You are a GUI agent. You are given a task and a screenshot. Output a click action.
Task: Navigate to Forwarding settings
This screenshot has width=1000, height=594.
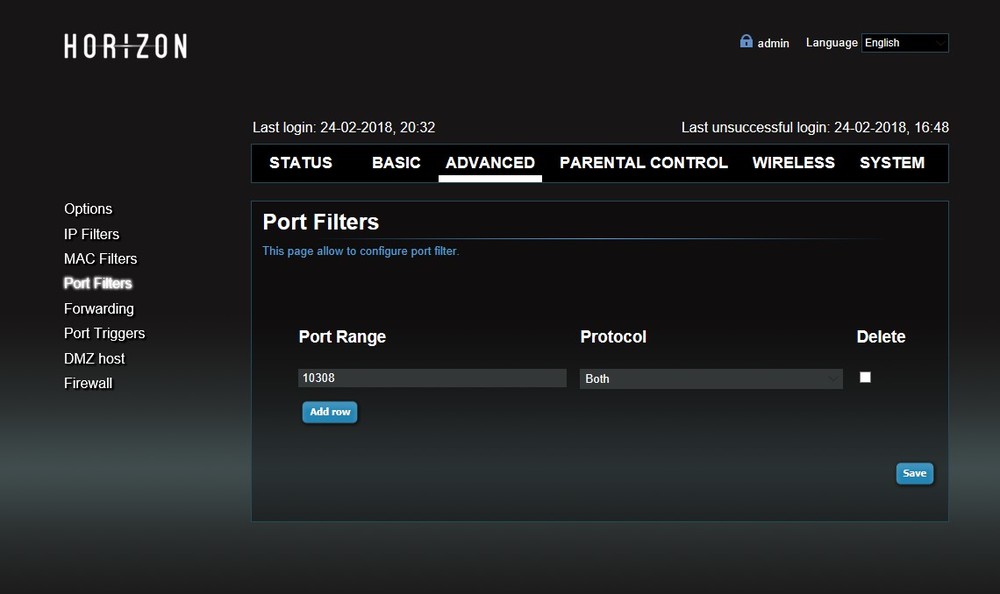point(98,309)
